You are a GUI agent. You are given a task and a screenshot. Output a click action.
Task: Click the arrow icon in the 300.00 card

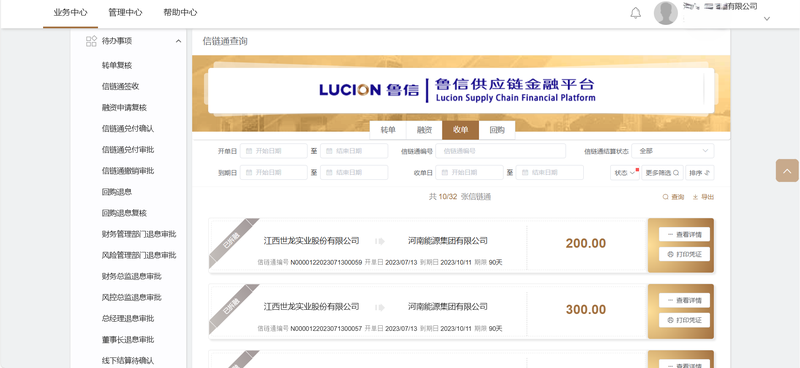click(380, 307)
